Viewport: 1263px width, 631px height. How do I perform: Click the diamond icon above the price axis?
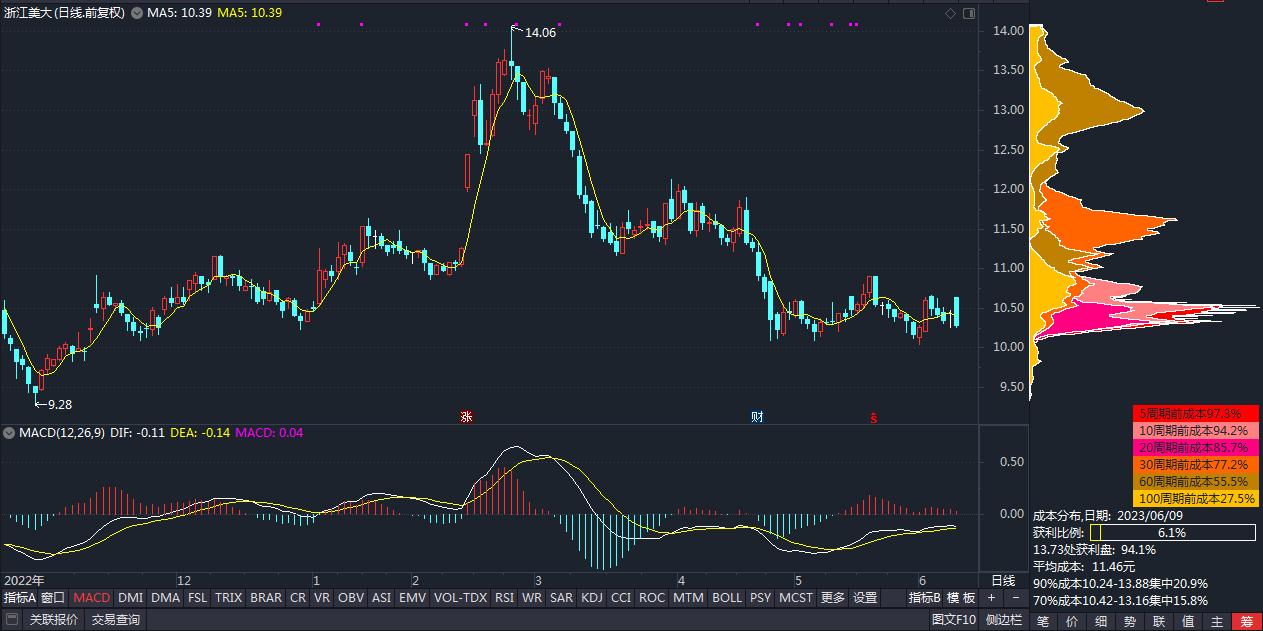coord(950,13)
